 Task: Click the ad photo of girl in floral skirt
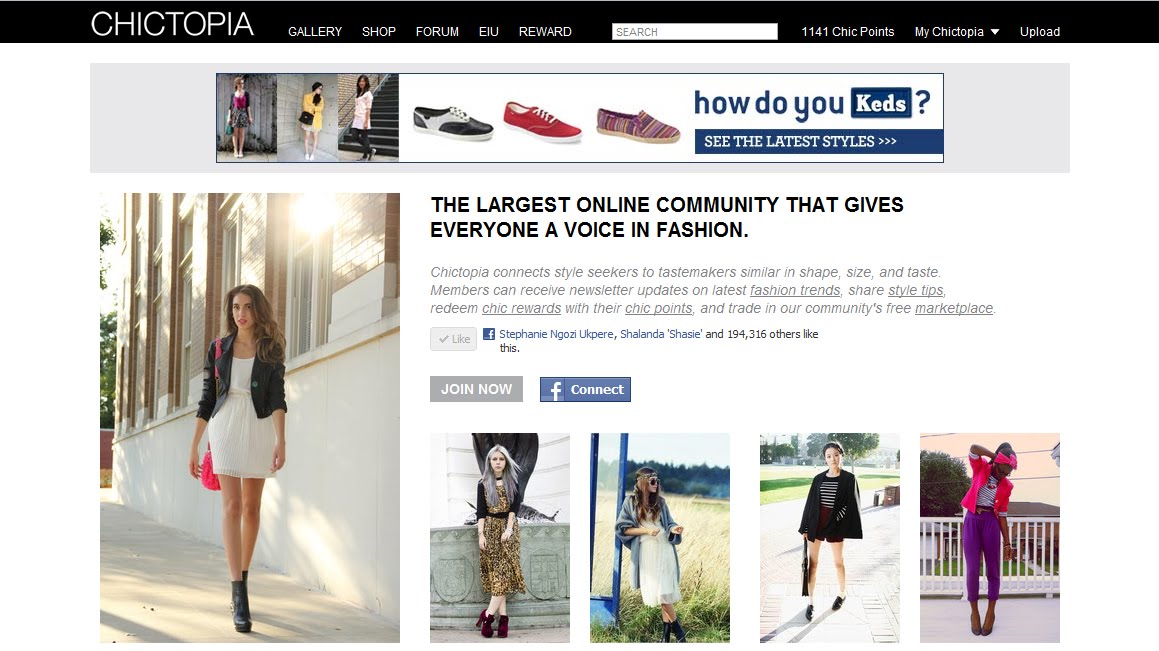(x=247, y=117)
